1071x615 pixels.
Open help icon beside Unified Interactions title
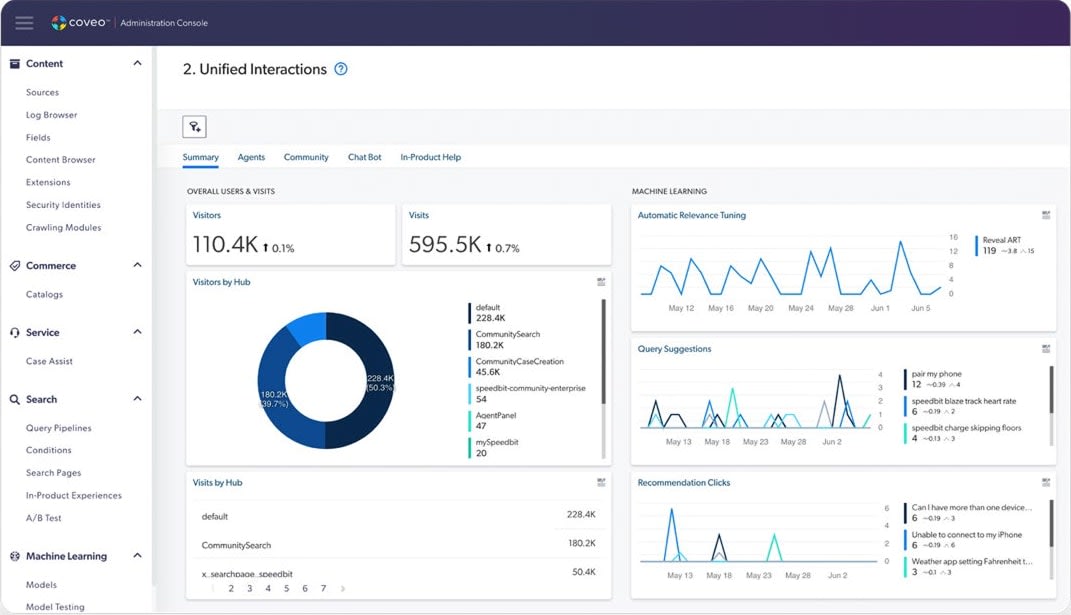(x=341, y=69)
